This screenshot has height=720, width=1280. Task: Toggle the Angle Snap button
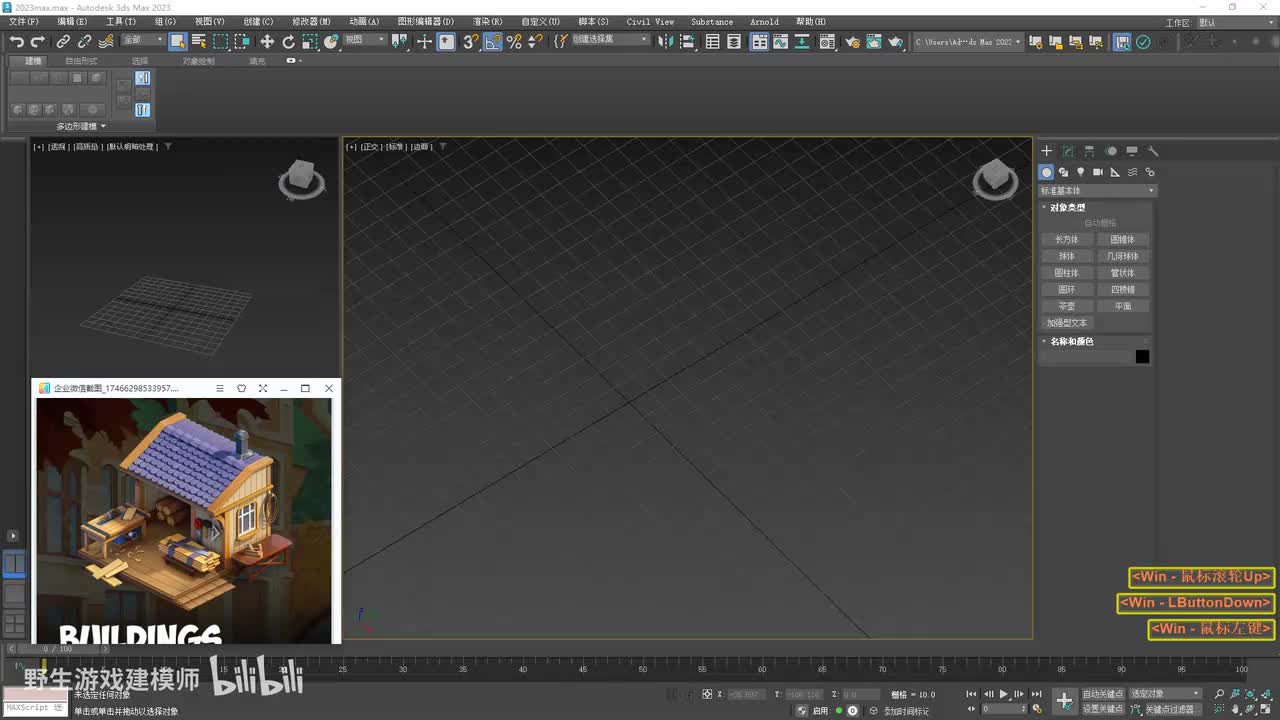pos(493,41)
